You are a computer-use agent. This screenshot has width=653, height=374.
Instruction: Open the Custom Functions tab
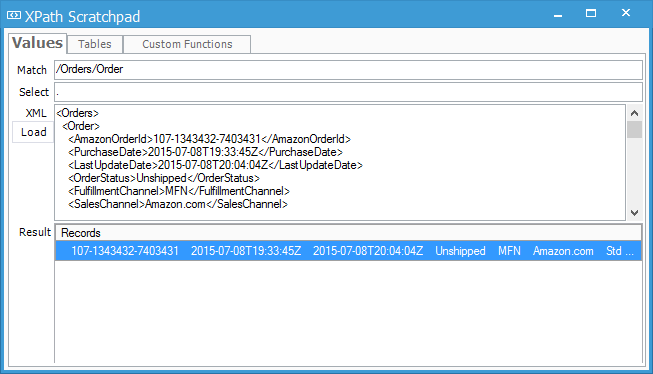[187, 44]
